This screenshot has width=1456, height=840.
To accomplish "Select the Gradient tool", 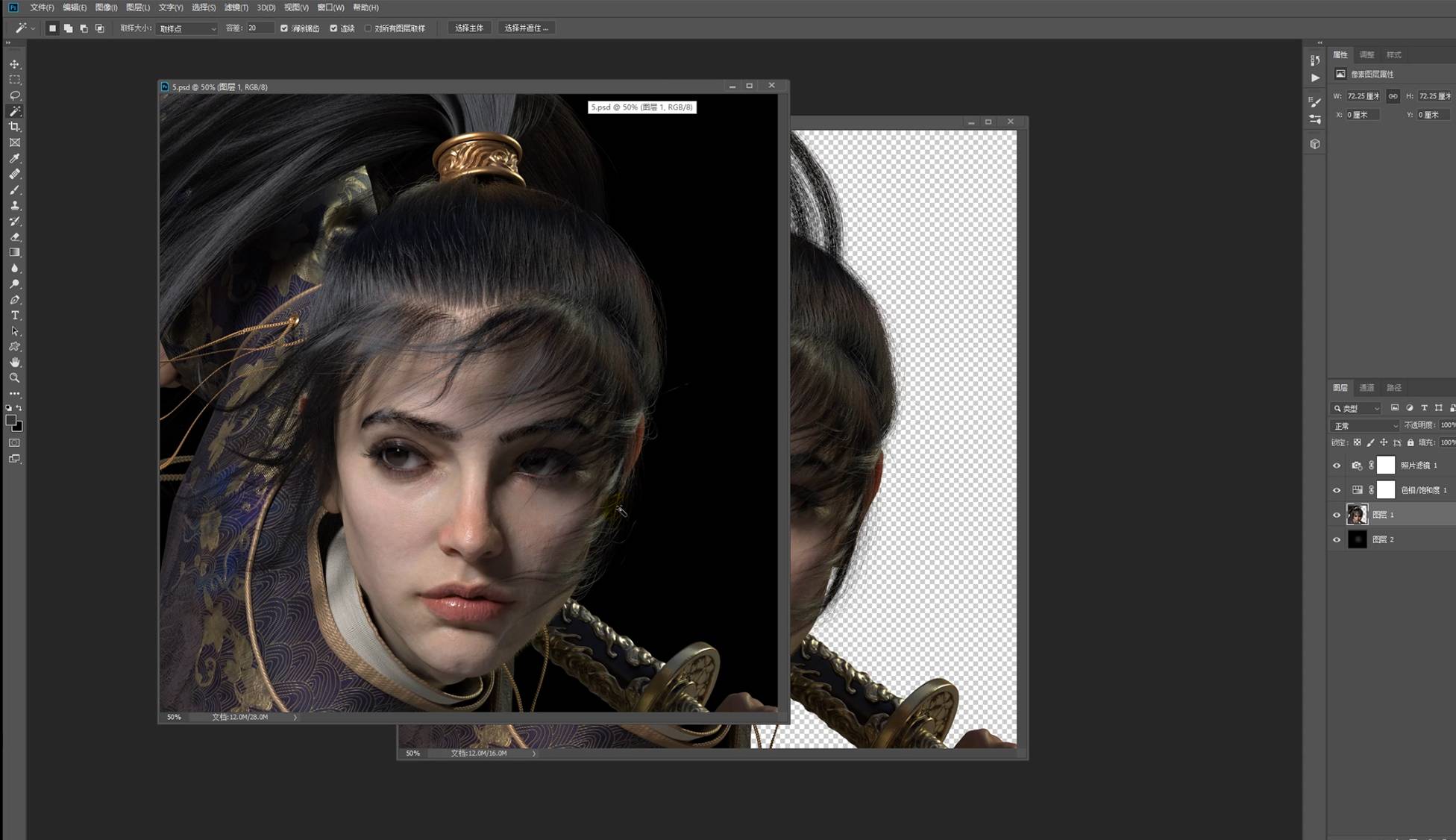I will 14,252.
